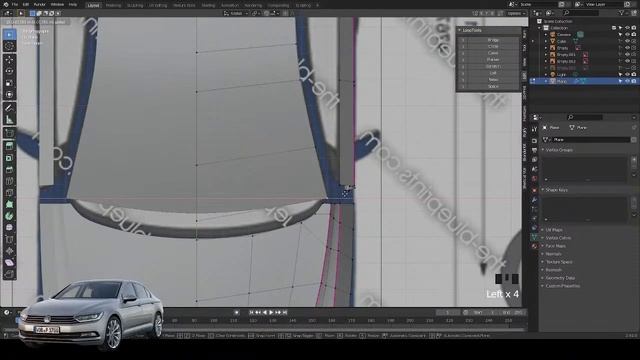Open the Window menu
Viewport: 640px width, 360px height.
coord(57,4)
